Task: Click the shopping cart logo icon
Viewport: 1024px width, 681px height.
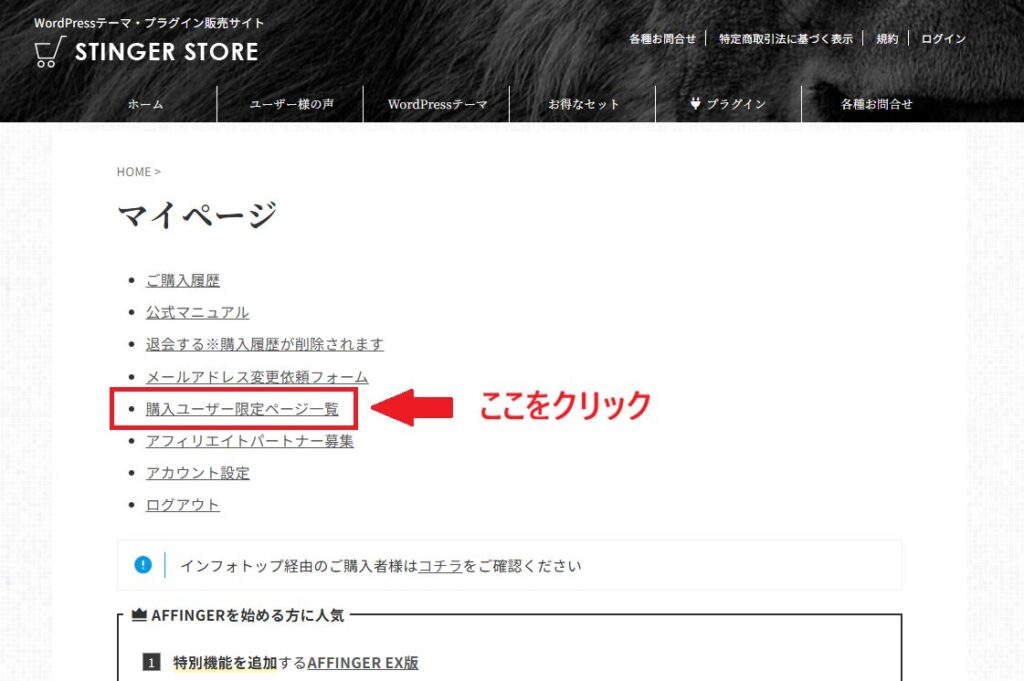Action: click(50, 52)
